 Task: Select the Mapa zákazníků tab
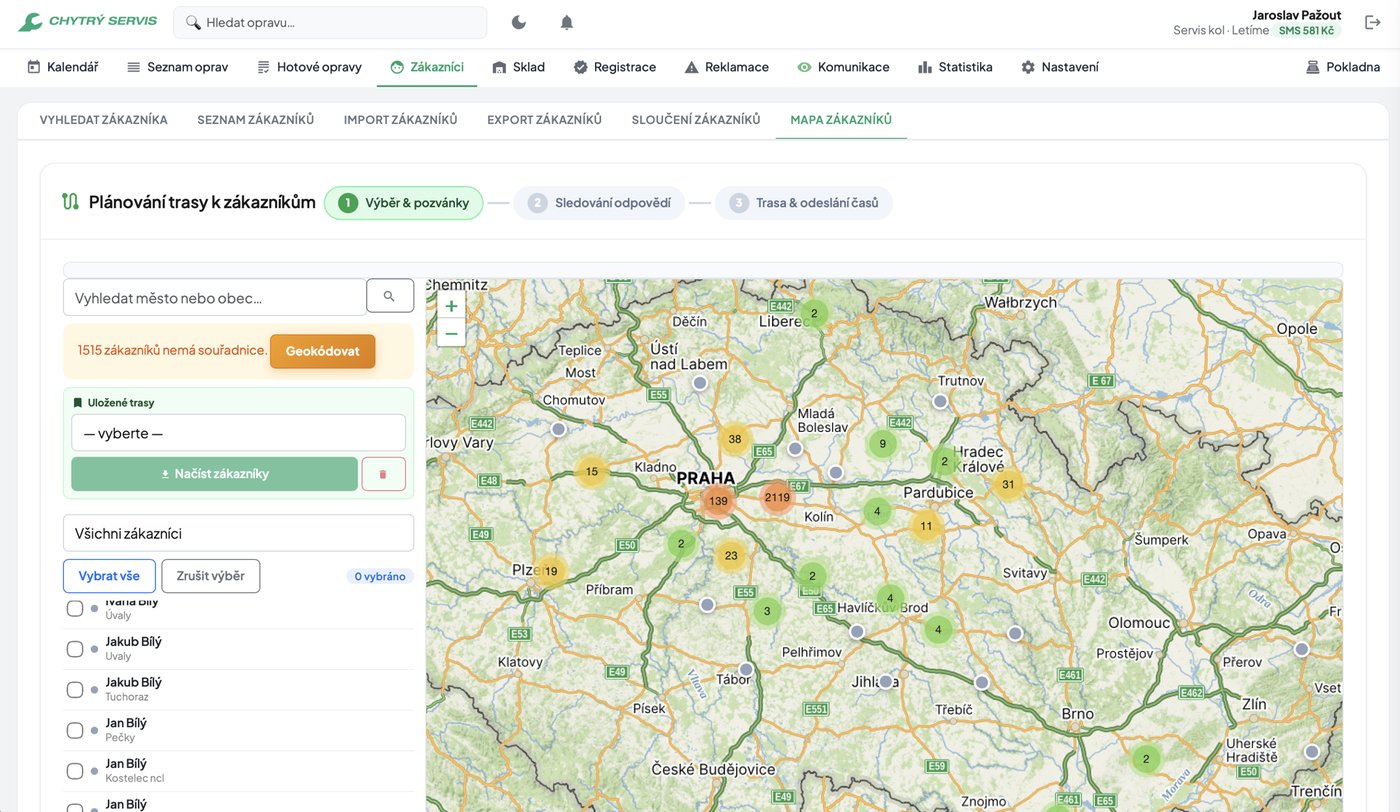coord(841,120)
